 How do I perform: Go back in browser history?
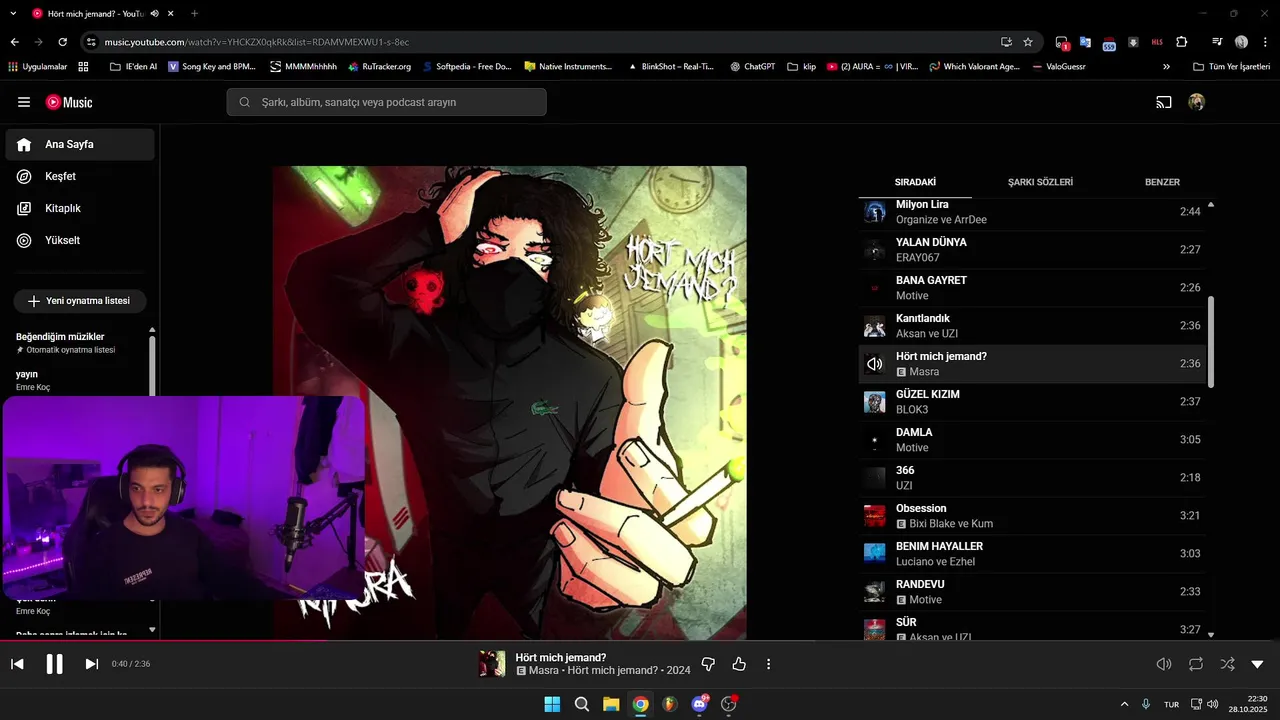click(15, 42)
